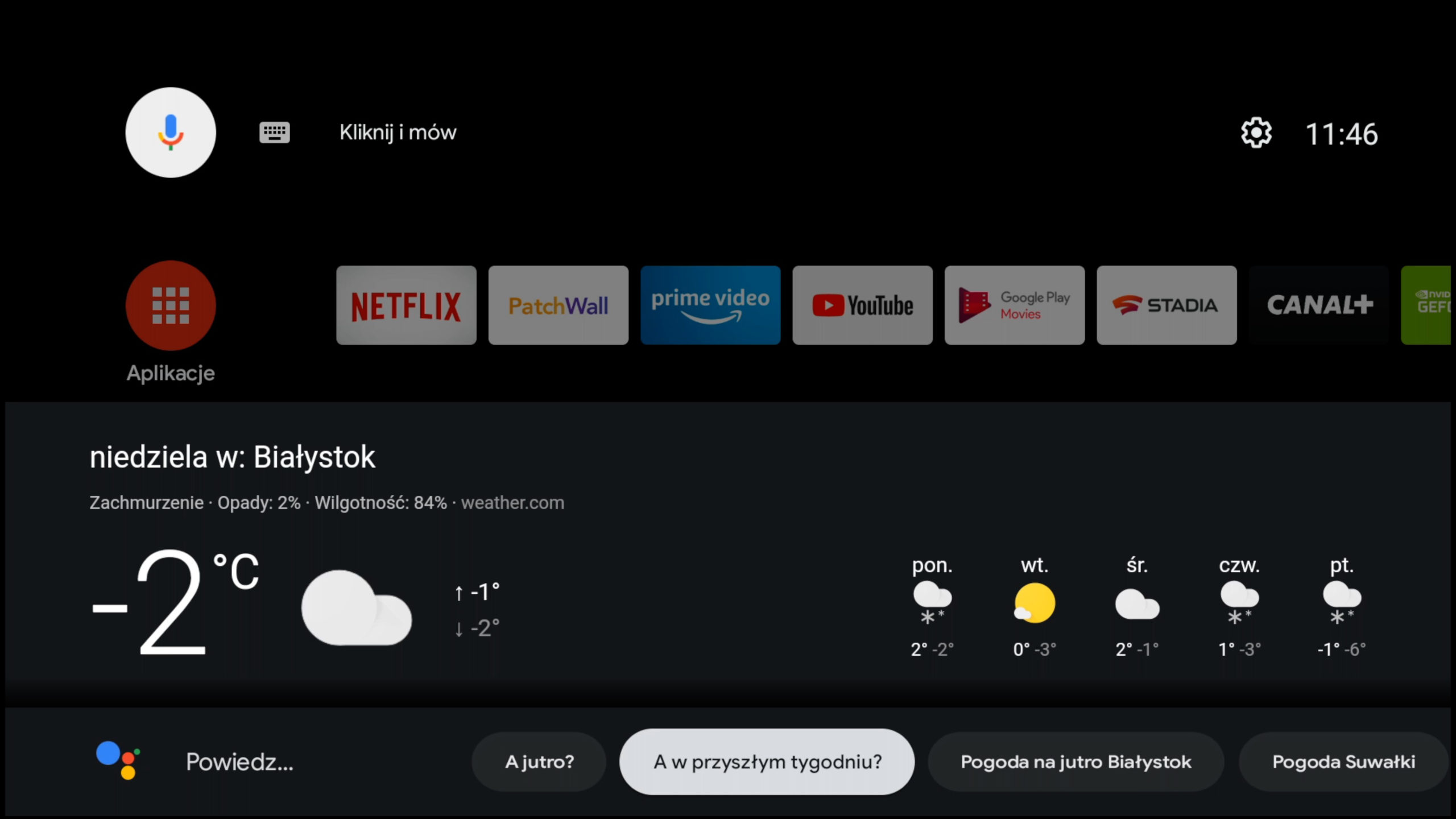The image size is (1456, 819).
Task: Select the 'Zachmurzenie' condition text
Action: (146, 503)
